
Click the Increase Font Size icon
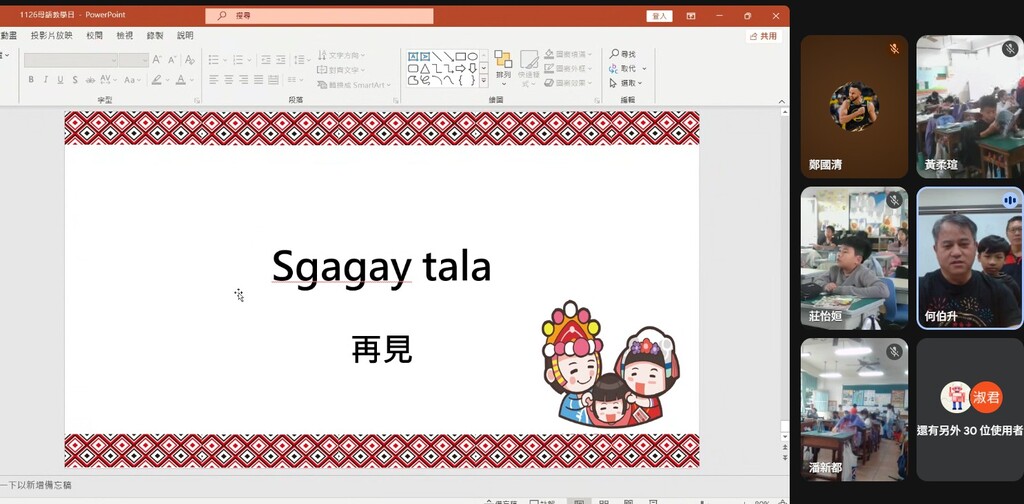pos(156,60)
